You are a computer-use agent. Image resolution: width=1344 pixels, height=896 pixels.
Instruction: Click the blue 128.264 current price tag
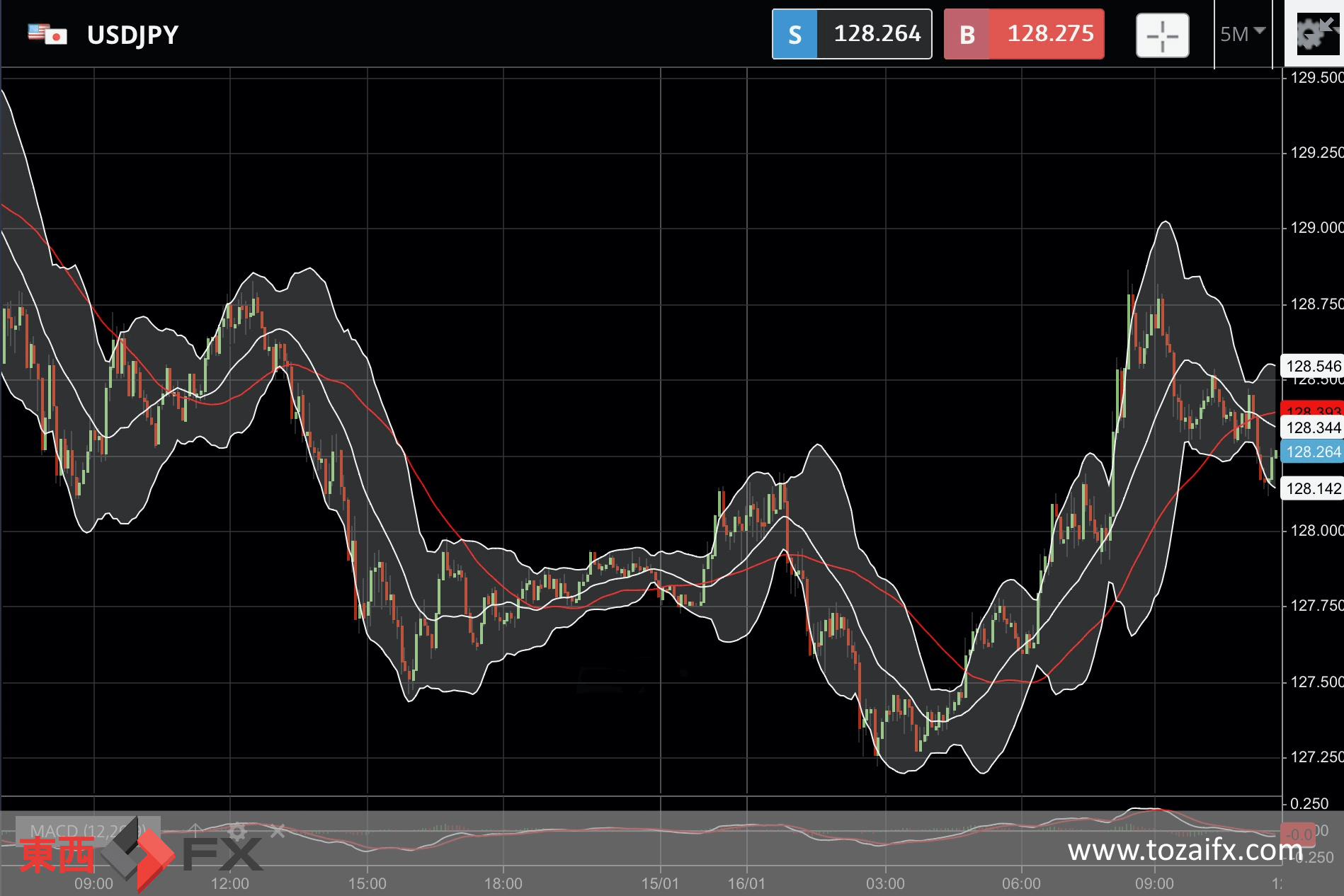tap(1313, 452)
